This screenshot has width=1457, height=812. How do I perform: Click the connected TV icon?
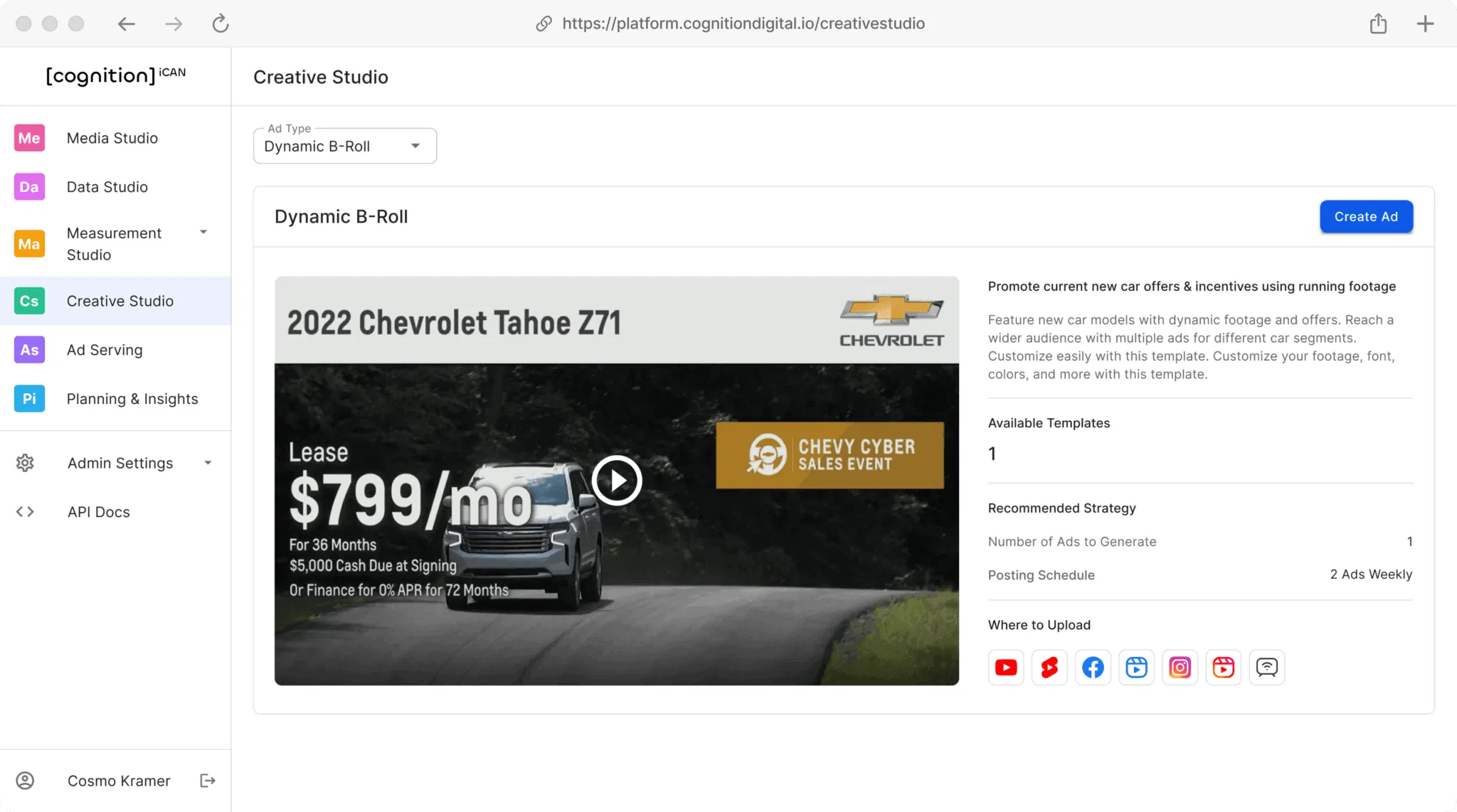[1266, 667]
